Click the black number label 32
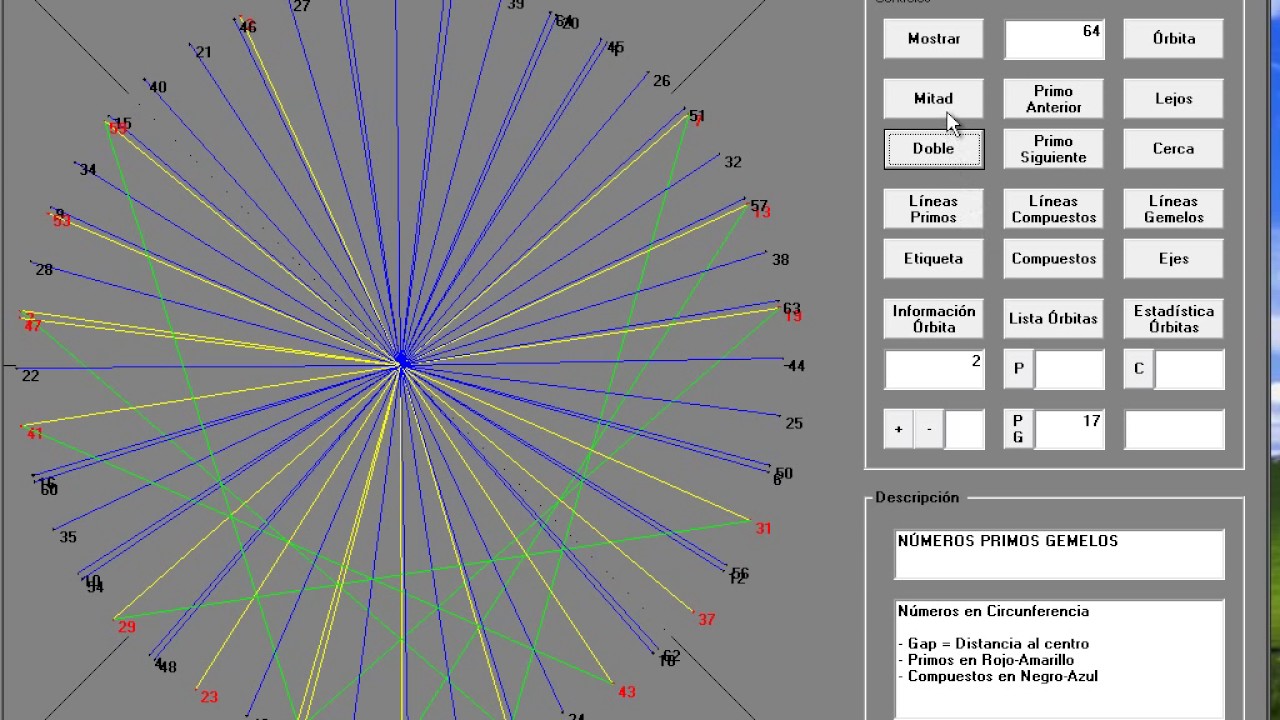Viewport: 1280px width, 720px height. 733,162
